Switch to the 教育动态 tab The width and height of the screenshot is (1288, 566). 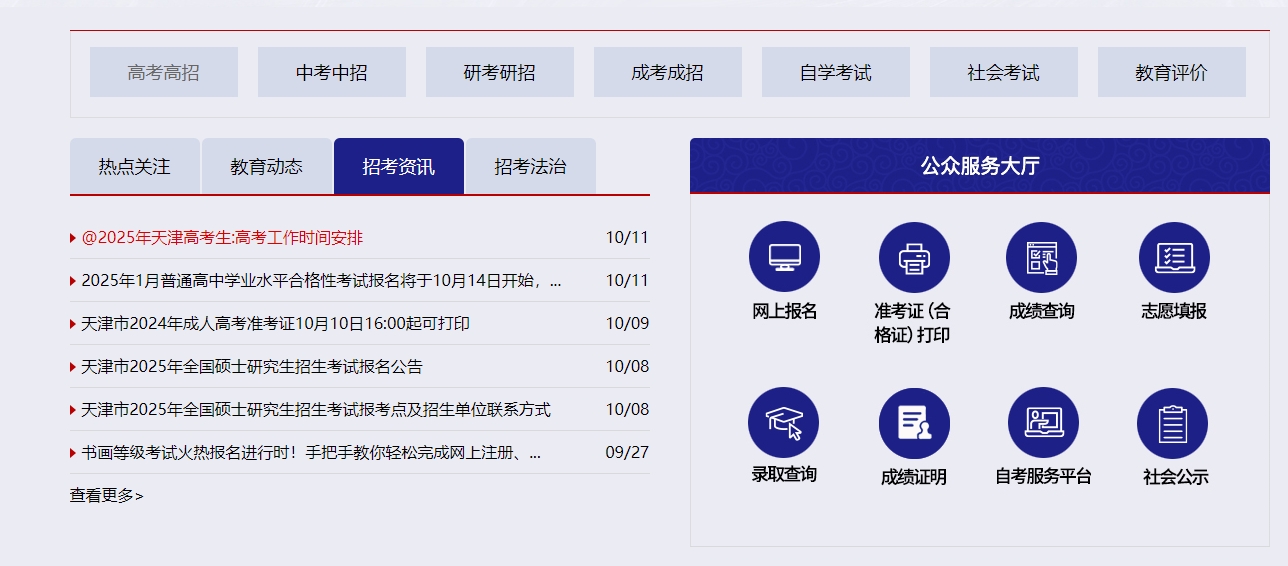click(267, 167)
